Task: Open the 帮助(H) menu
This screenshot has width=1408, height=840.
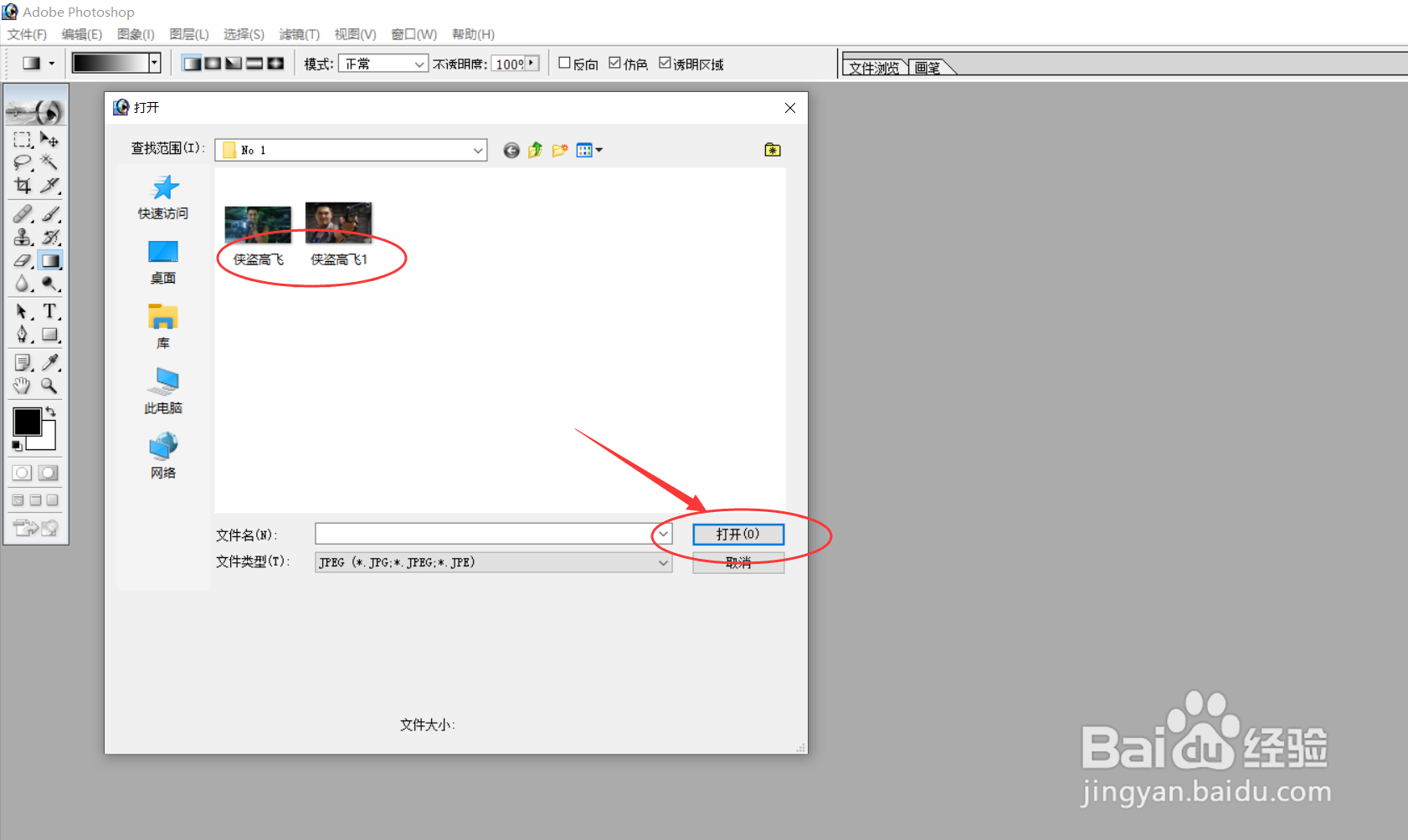Action: pos(474,34)
